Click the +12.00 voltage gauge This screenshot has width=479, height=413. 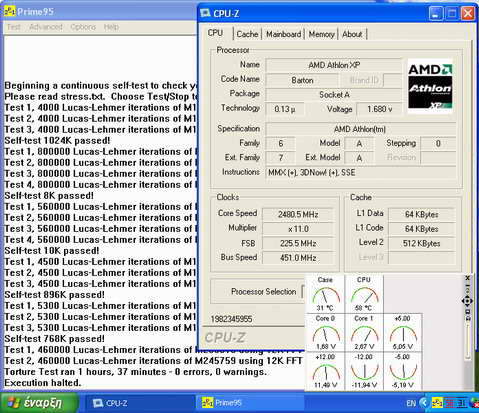325,371
